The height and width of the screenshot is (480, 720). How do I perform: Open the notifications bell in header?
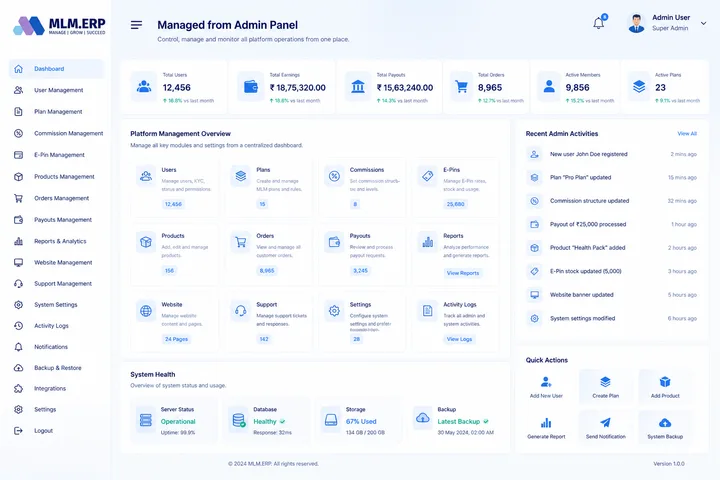coord(599,23)
